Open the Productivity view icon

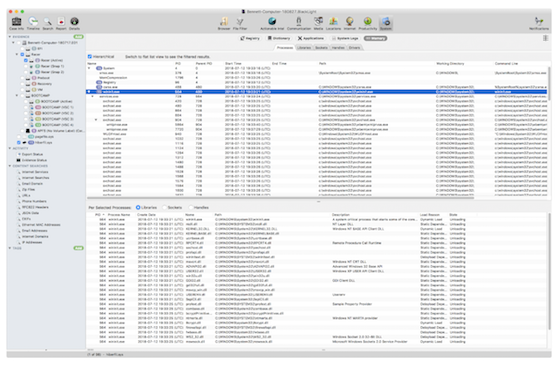[x=368, y=22]
